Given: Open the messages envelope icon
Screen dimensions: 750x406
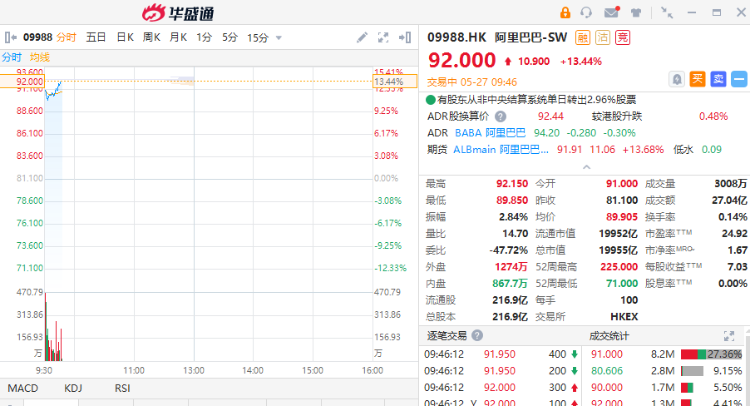Looking at the screenshot, I should click(612, 12).
